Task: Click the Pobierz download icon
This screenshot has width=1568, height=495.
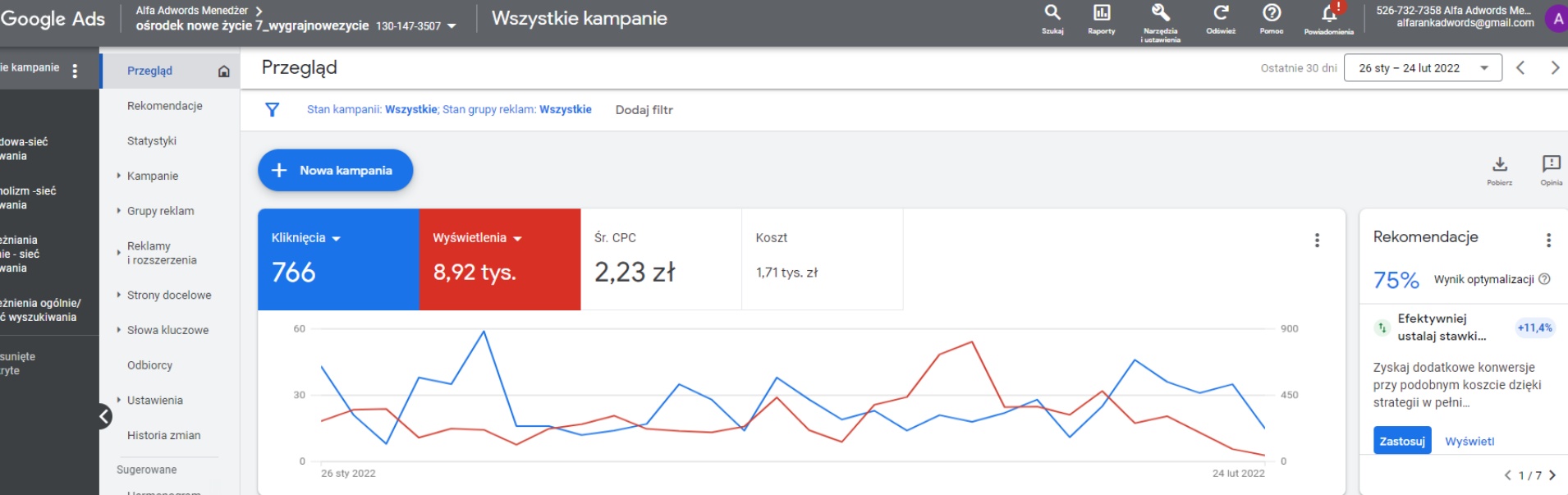Action: tap(1499, 165)
